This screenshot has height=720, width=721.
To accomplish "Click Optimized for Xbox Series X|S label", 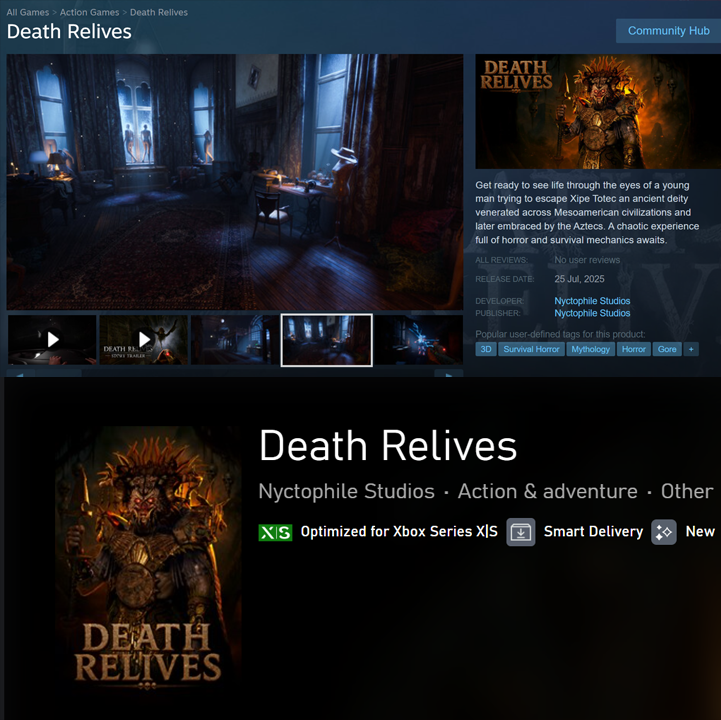I will pyautogui.click(x=399, y=531).
